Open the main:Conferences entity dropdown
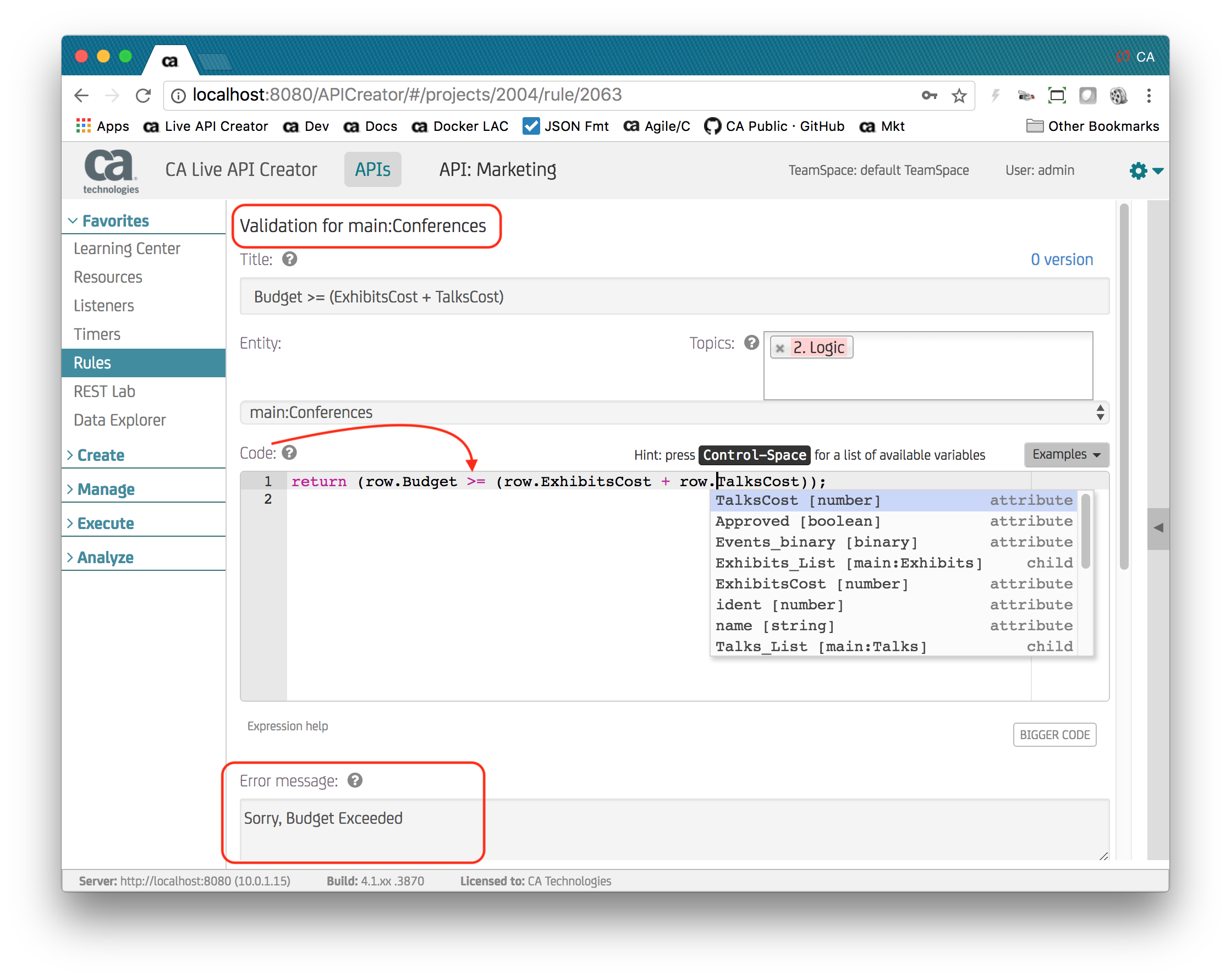Image resolution: width=1231 pixels, height=980 pixels. pos(674,412)
